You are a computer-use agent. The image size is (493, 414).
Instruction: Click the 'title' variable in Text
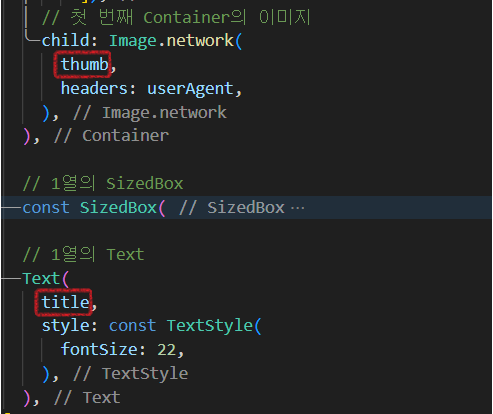pyautogui.click(x=65, y=302)
